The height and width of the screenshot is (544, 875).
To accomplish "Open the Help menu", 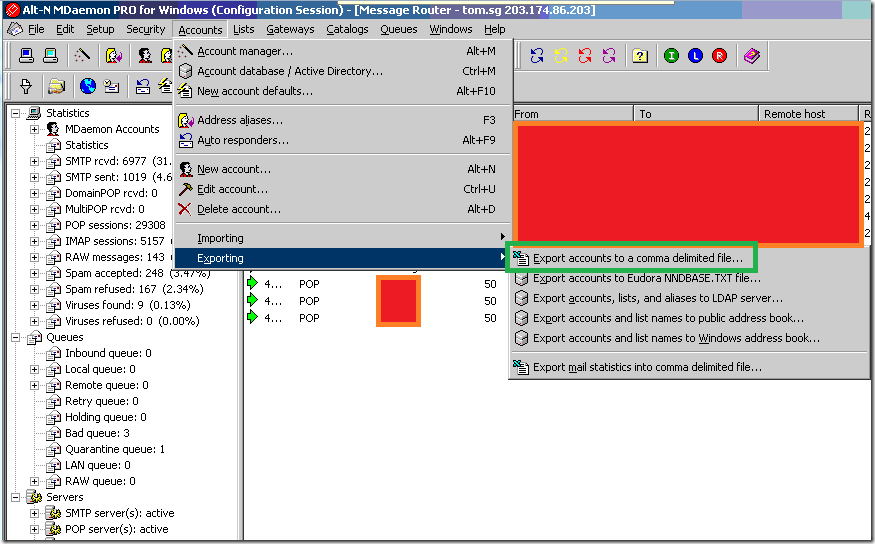I will pyautogui.click(x=494, y=29).
